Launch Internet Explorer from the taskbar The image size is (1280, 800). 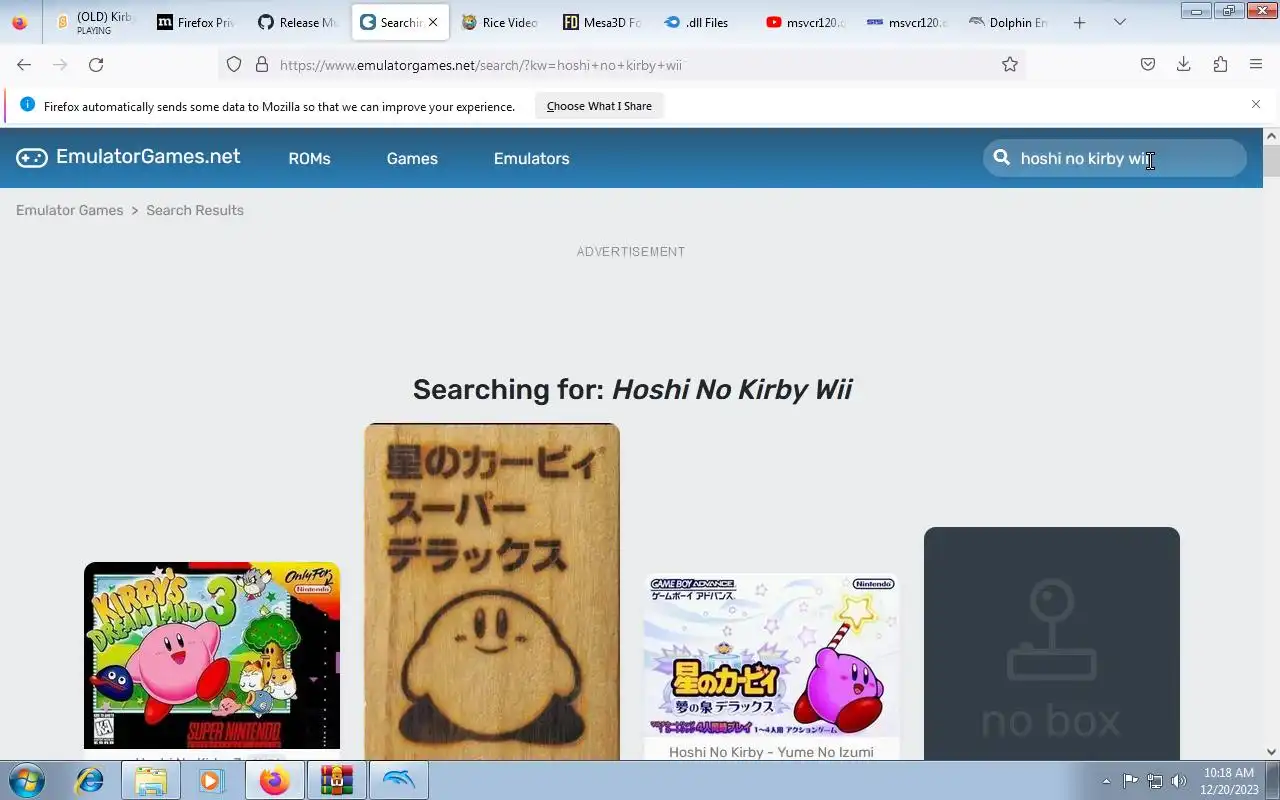[x=89, y=780]
